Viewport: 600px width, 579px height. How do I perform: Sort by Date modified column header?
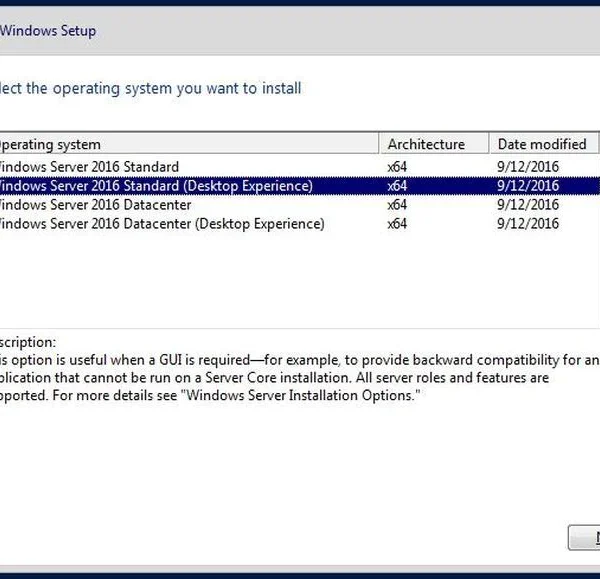point(543,144)
